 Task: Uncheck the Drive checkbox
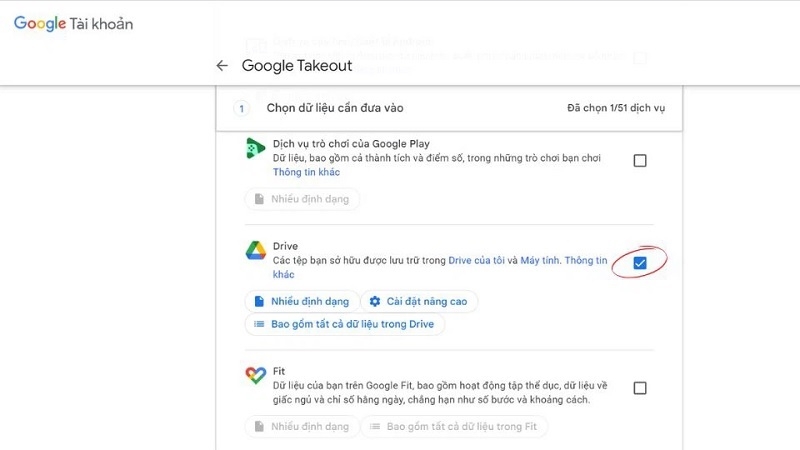pos(640,262)
